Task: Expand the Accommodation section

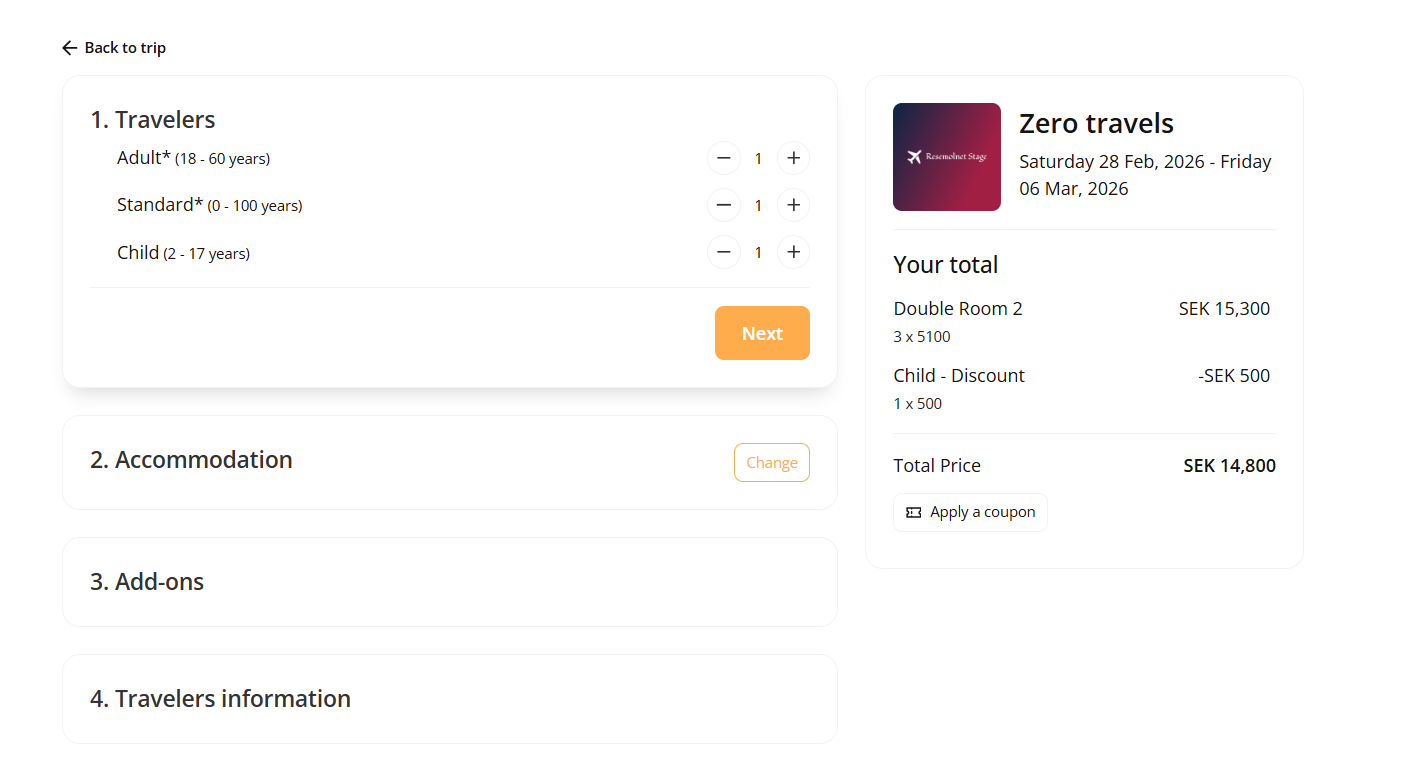Action: pyautogui.click(x=191, y=460)
